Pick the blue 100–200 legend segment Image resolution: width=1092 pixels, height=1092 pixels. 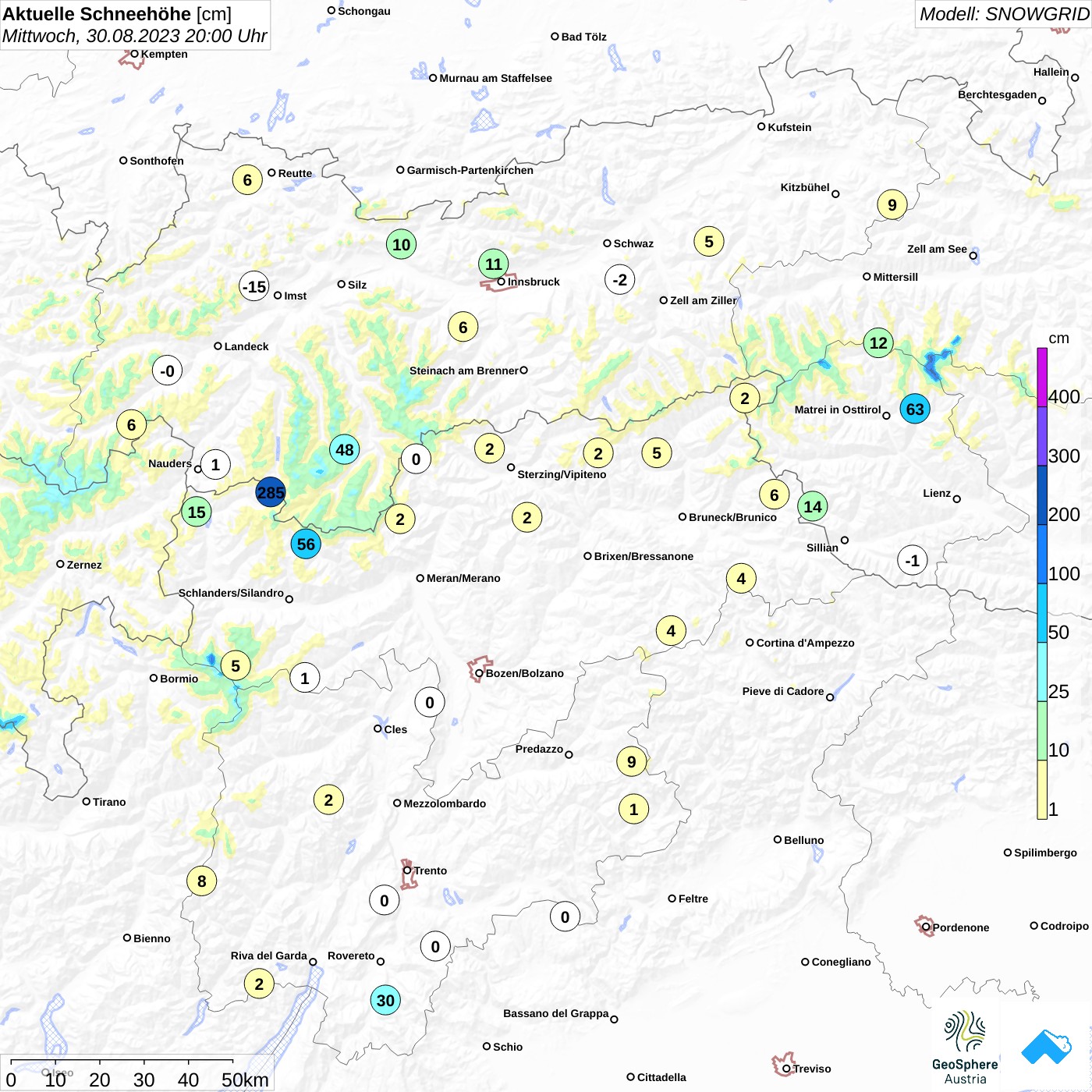click(x=1042, y=554)
